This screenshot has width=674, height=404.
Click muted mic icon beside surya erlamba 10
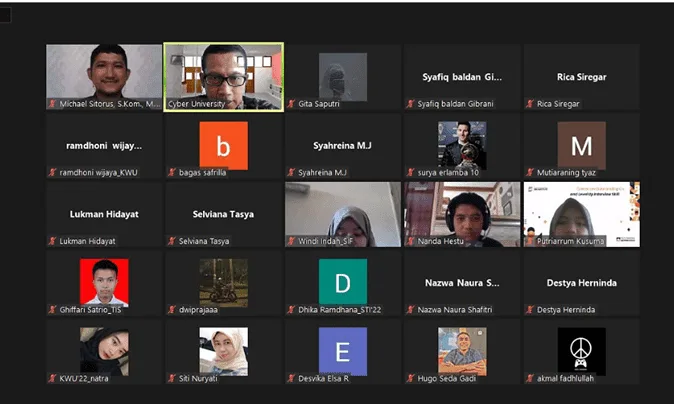click(411, 172)
